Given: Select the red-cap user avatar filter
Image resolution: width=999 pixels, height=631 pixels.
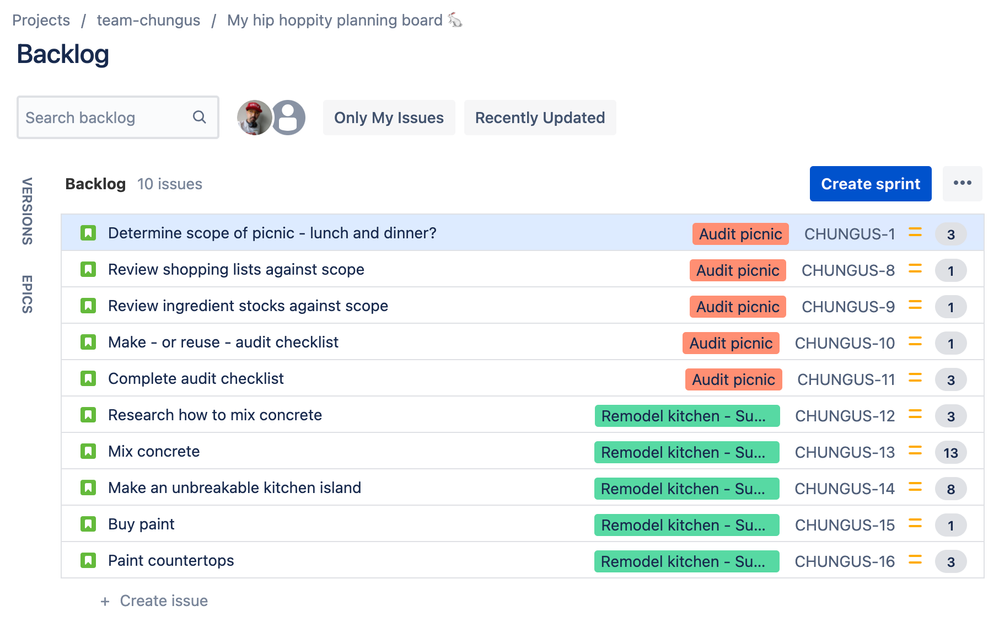Looking at the screenshot, I should pos(255,117).
